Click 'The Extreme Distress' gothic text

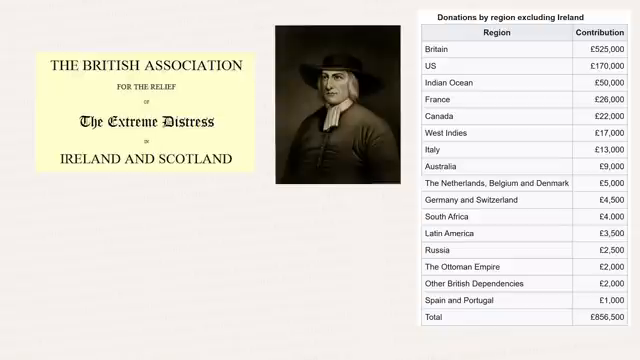(x=147, y=122)
